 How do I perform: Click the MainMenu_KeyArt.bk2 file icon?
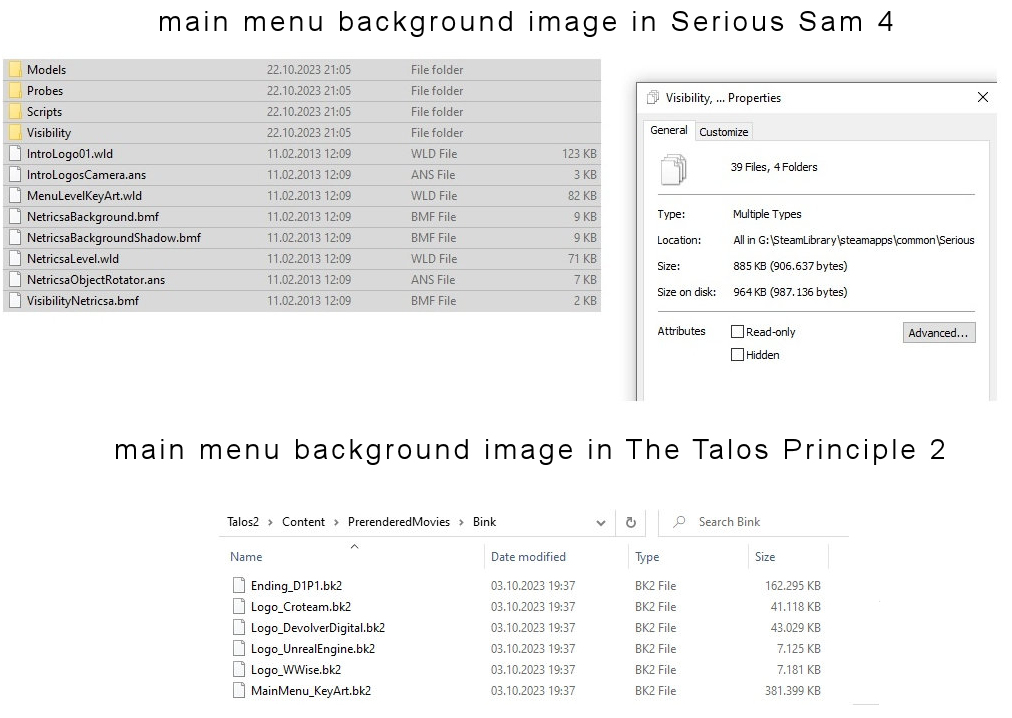click(x=239, y=690)
